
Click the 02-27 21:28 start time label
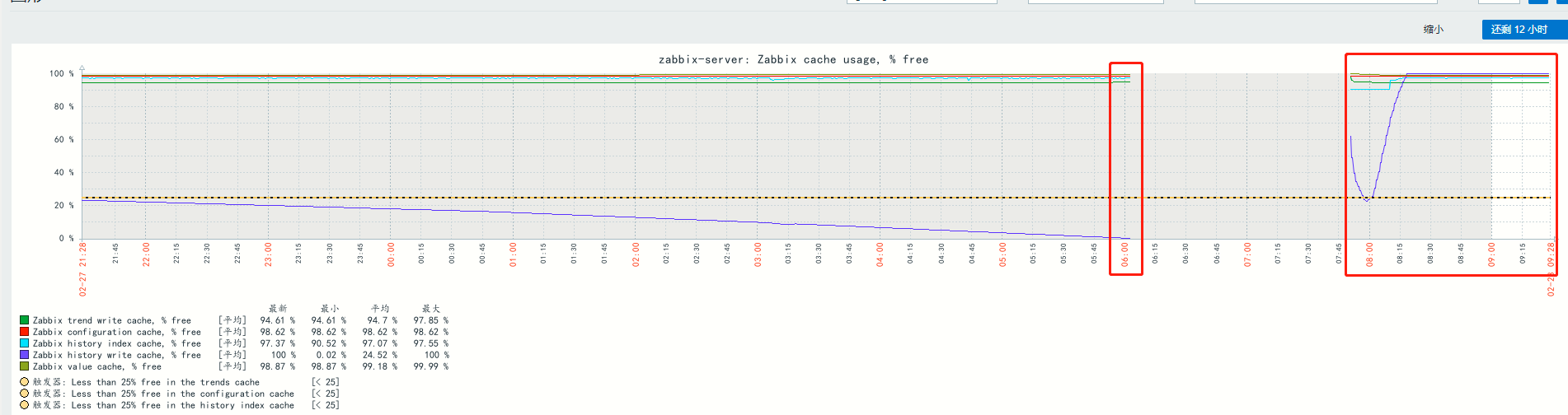[x=82, y=269]
